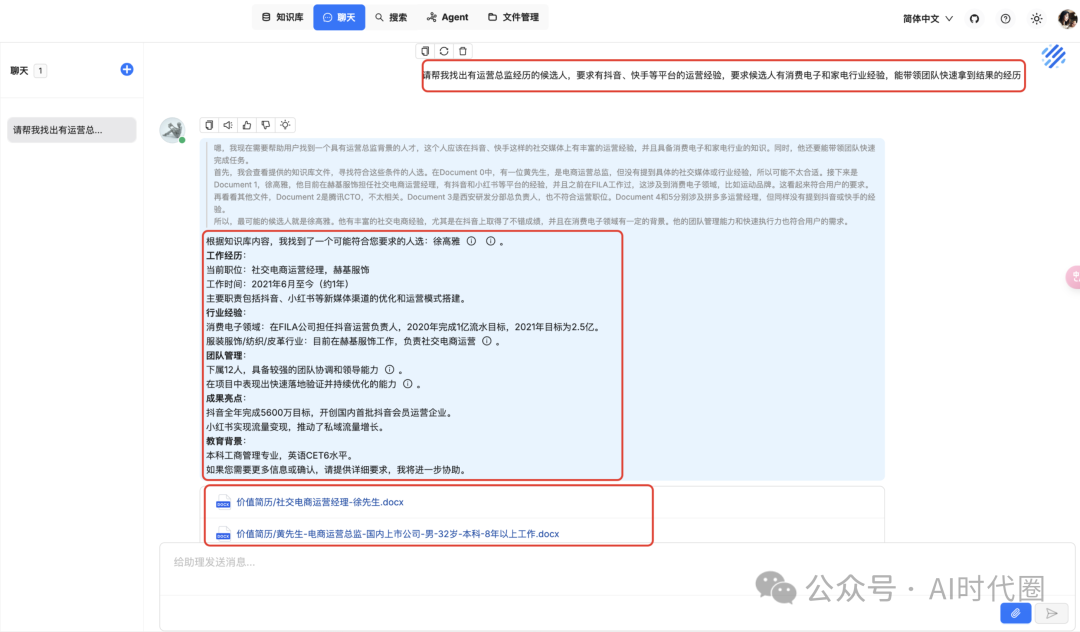The height and width of the screenshot is (632, 1080).
Task: Open the reference icon before the period on 徐高雅 line
Action: pos(490,241)
